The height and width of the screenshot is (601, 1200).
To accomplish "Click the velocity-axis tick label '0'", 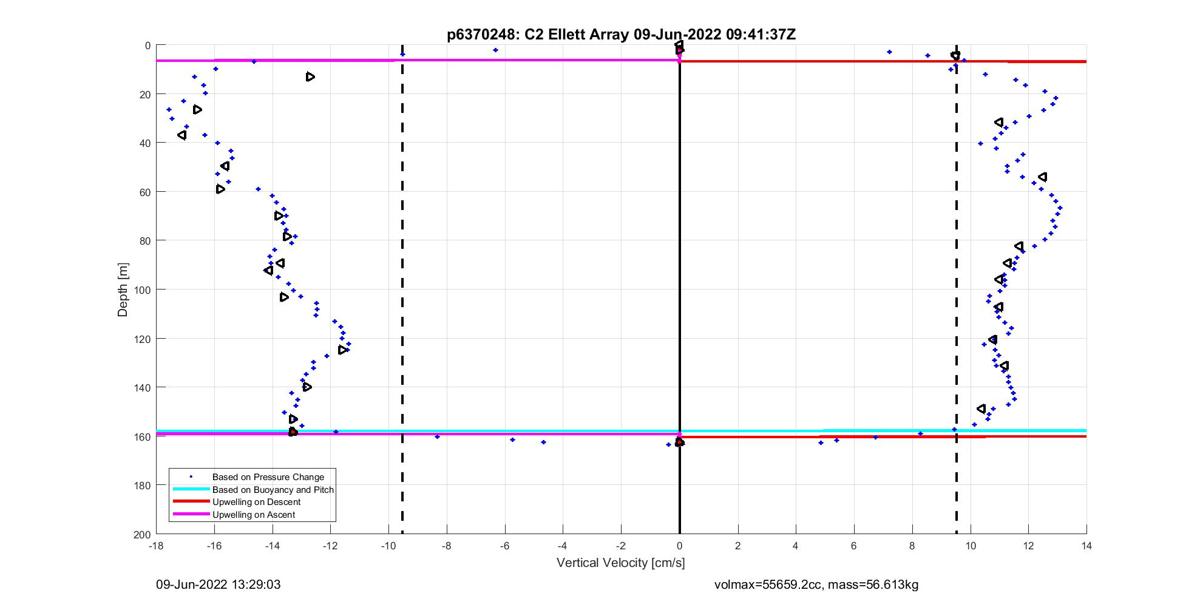I will (x=679, y=547).
